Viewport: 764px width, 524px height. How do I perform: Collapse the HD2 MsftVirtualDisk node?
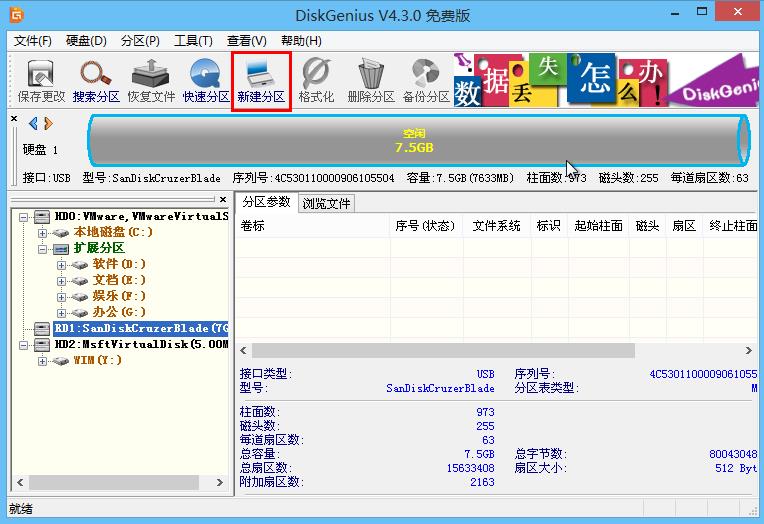pyautogui.click(x=23, y=345)
